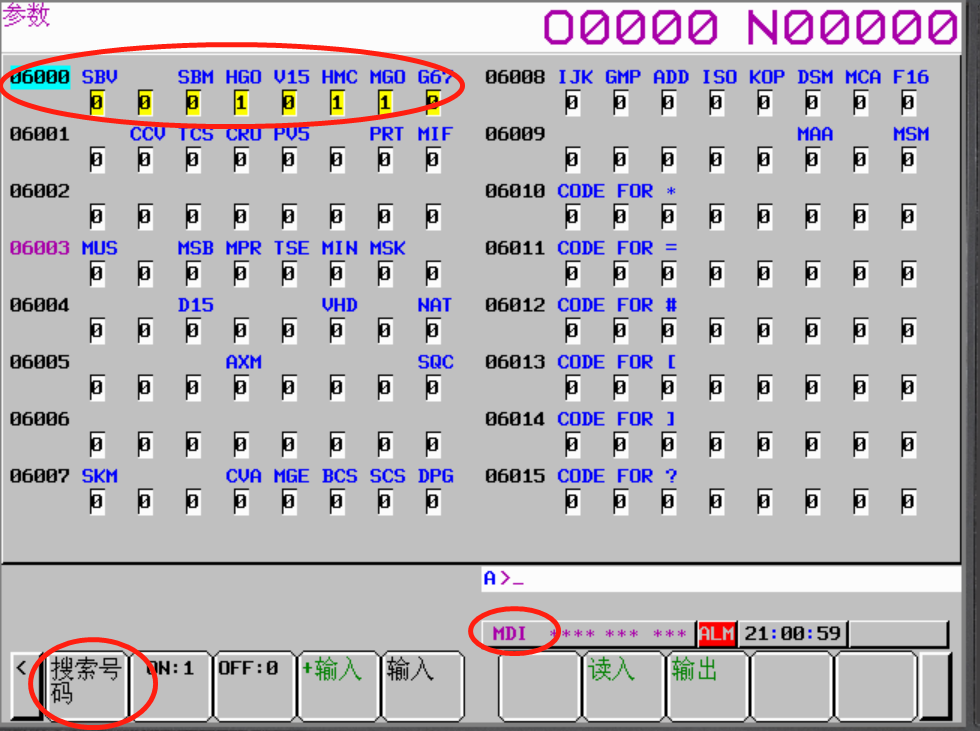Image resolution: width=980 pixels, height=731 pixels.
Task: Click the clock display showing 21:00:59
Action: (x=792, y=634)
